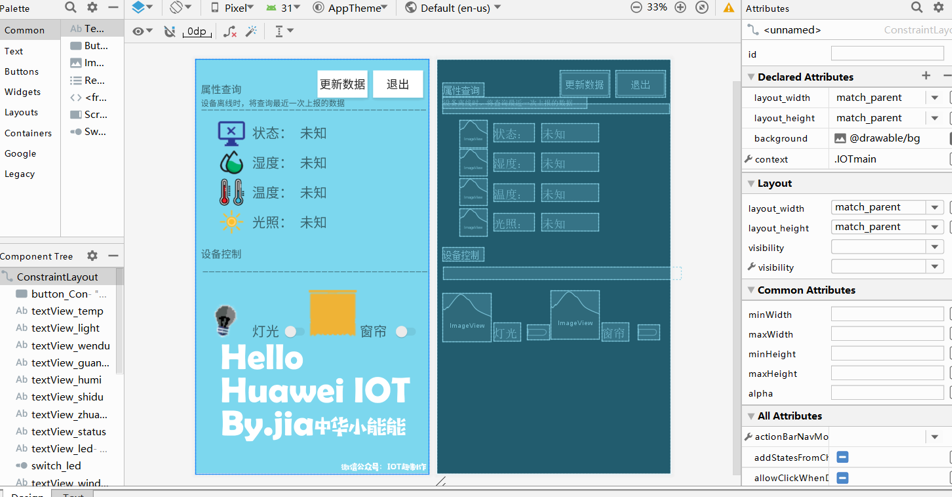Collapse Common Attributes section
The height and width of the screenshot is (497, 952).
[x=751, y=290]
